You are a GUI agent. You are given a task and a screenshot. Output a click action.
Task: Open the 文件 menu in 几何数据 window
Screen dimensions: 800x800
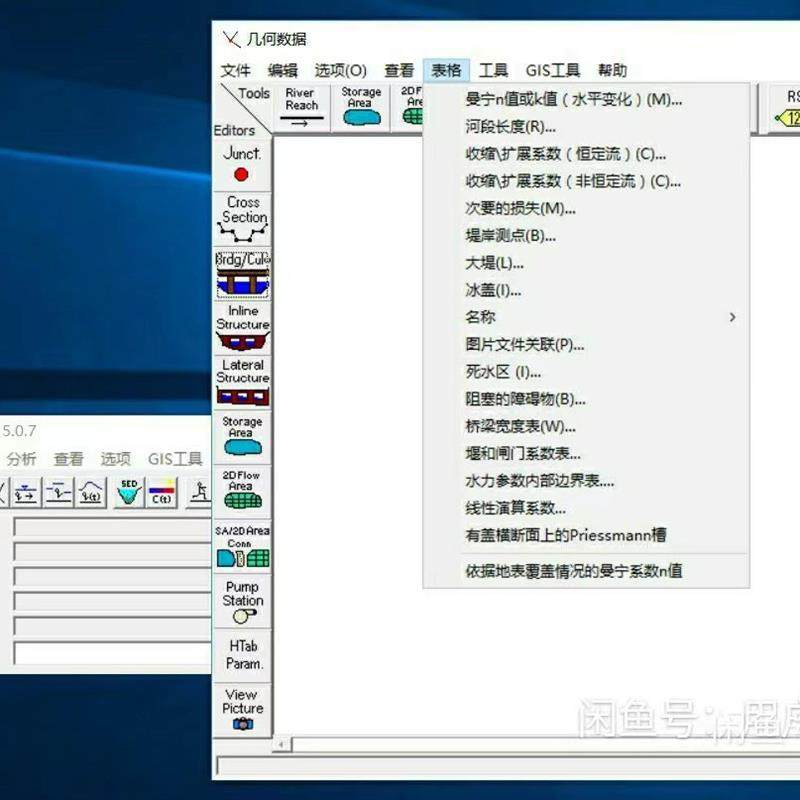pos(235,70)
